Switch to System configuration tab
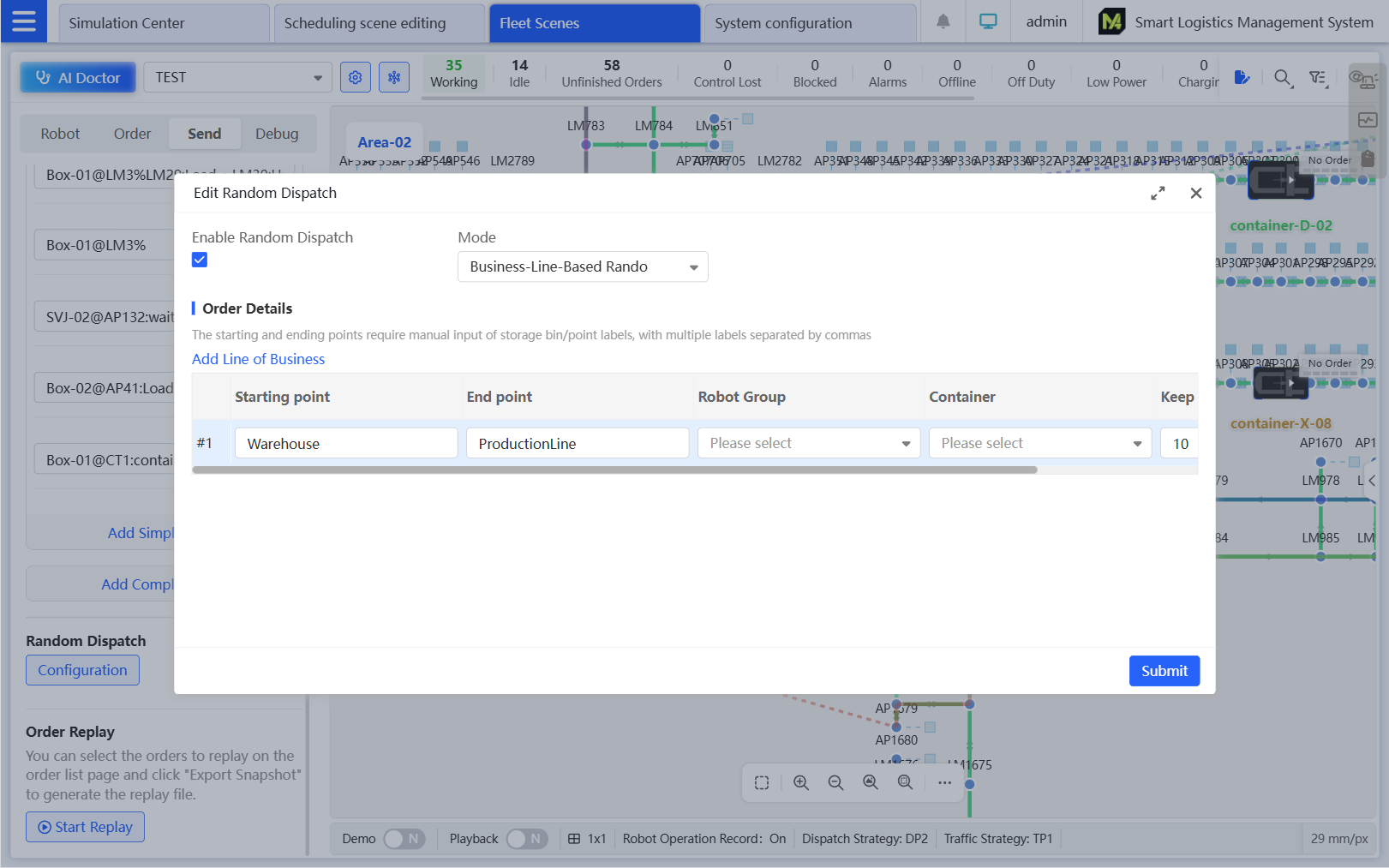The height and width of the screenshot is (868, 1389). click(x=808, y=23)
